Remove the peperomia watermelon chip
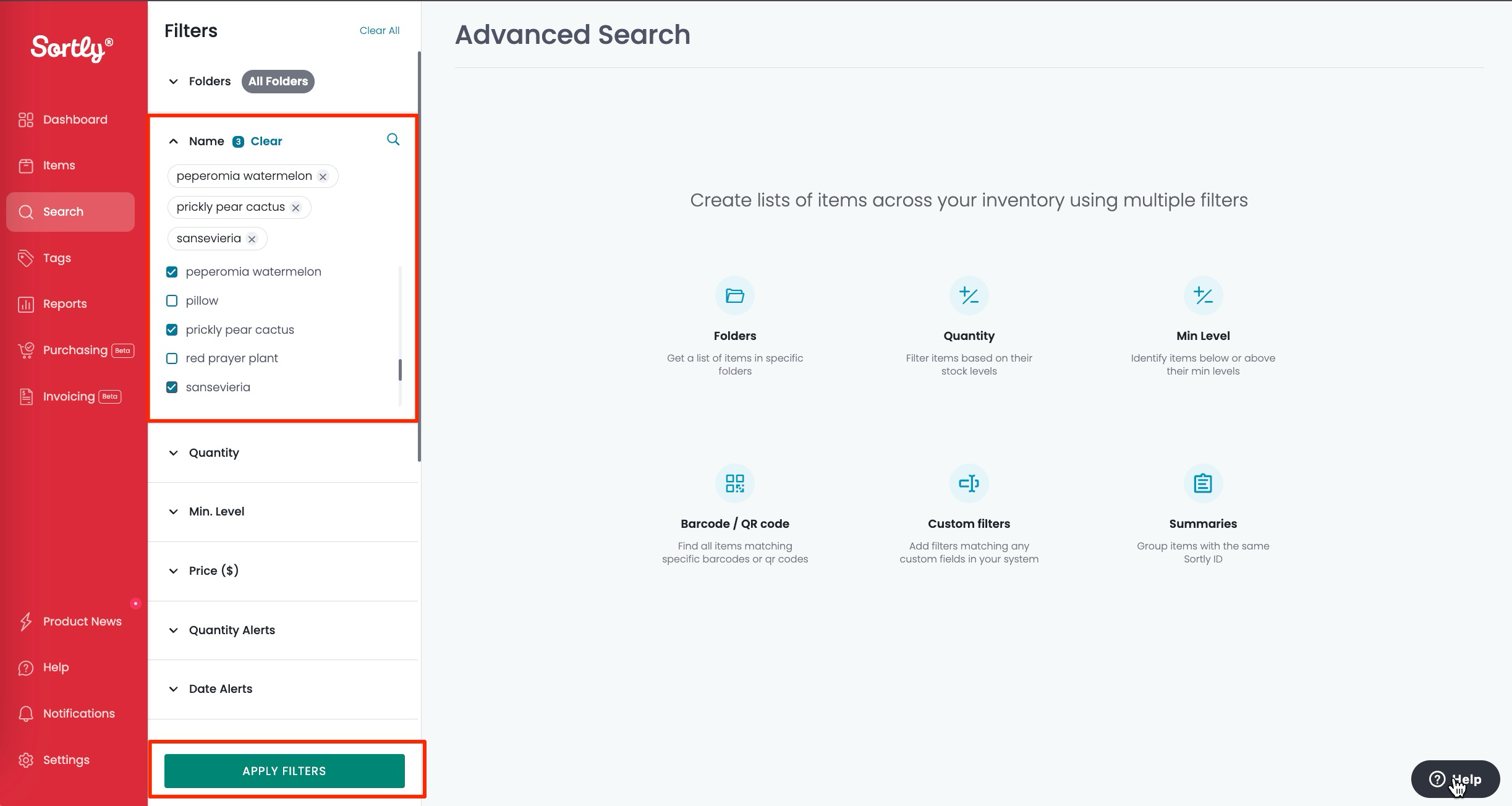1512x806 pixels. tap(323, 177)
